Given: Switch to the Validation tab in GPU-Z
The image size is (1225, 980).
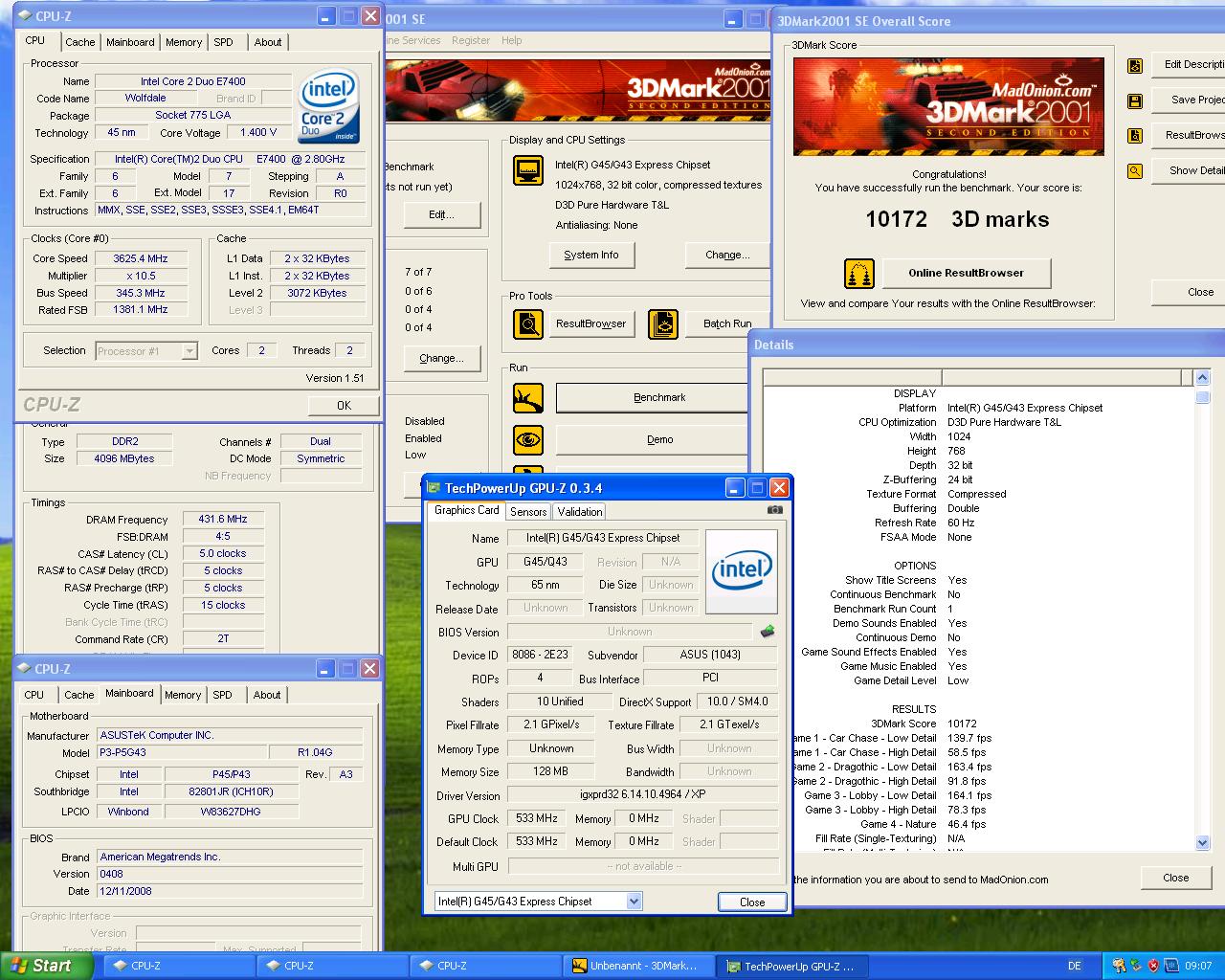Looking at the screenshot, I should (580, 512).
